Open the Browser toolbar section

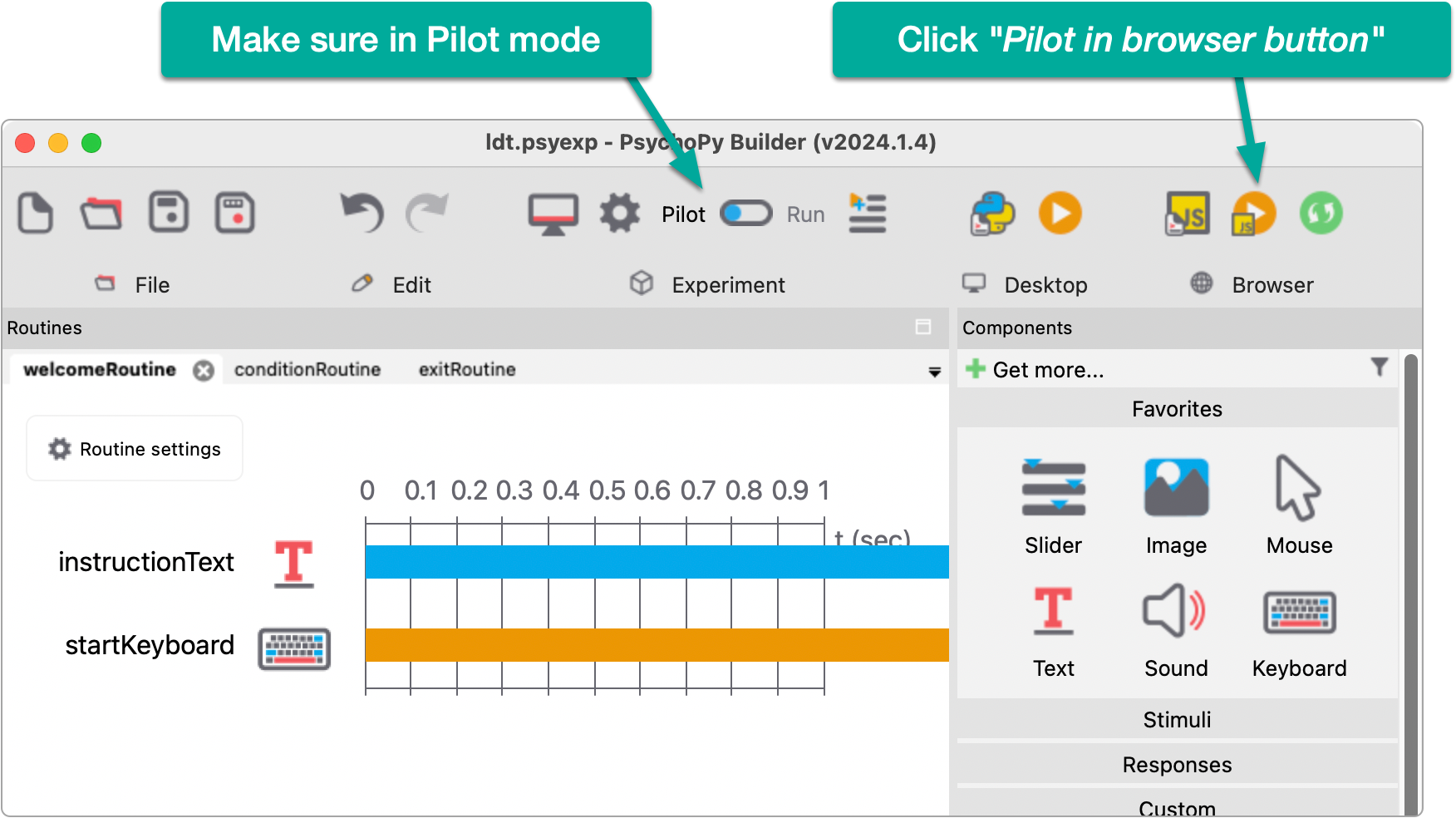tap(1252, 284)
